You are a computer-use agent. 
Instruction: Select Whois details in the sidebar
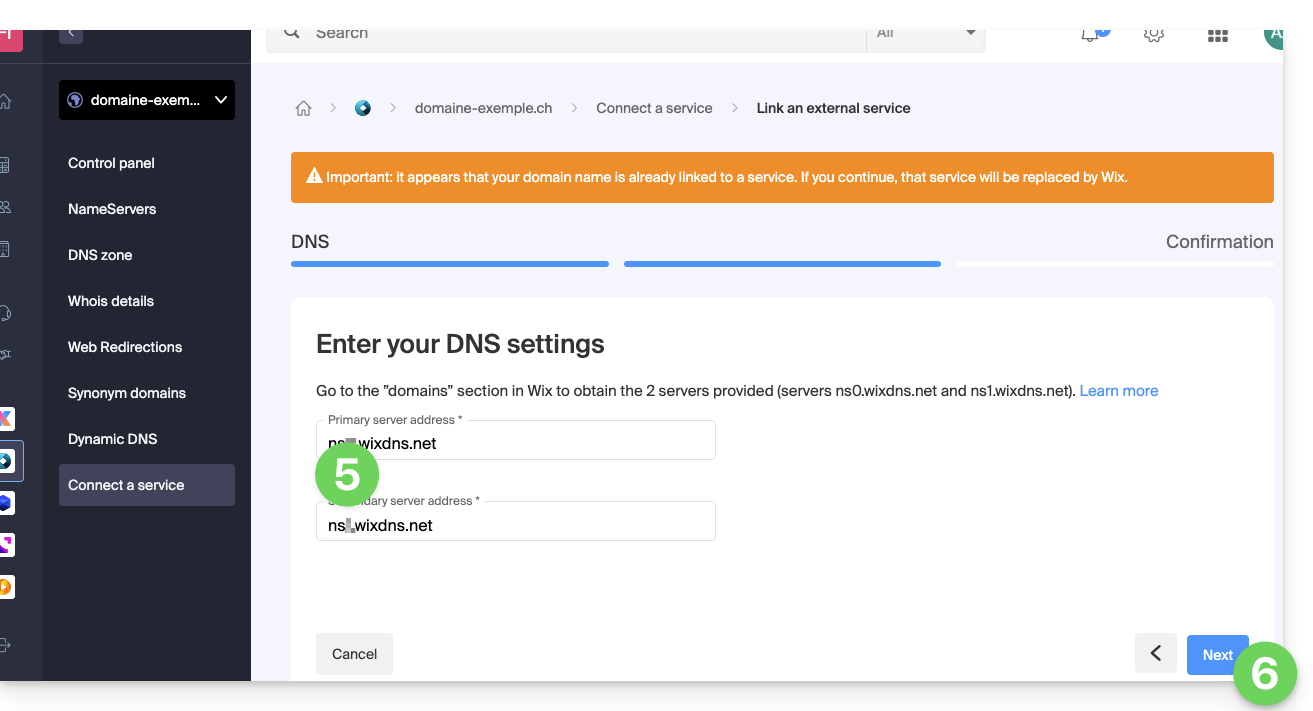[111, 301]
